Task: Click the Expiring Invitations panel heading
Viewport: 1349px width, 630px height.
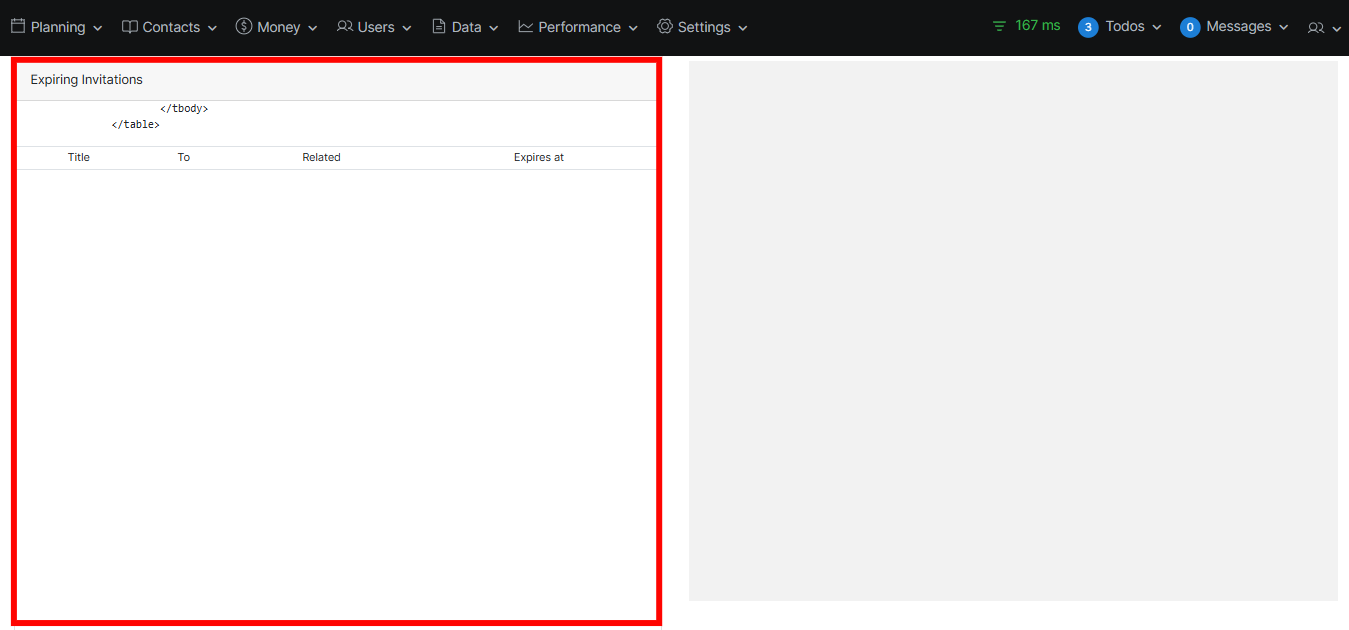Action: 87,80
